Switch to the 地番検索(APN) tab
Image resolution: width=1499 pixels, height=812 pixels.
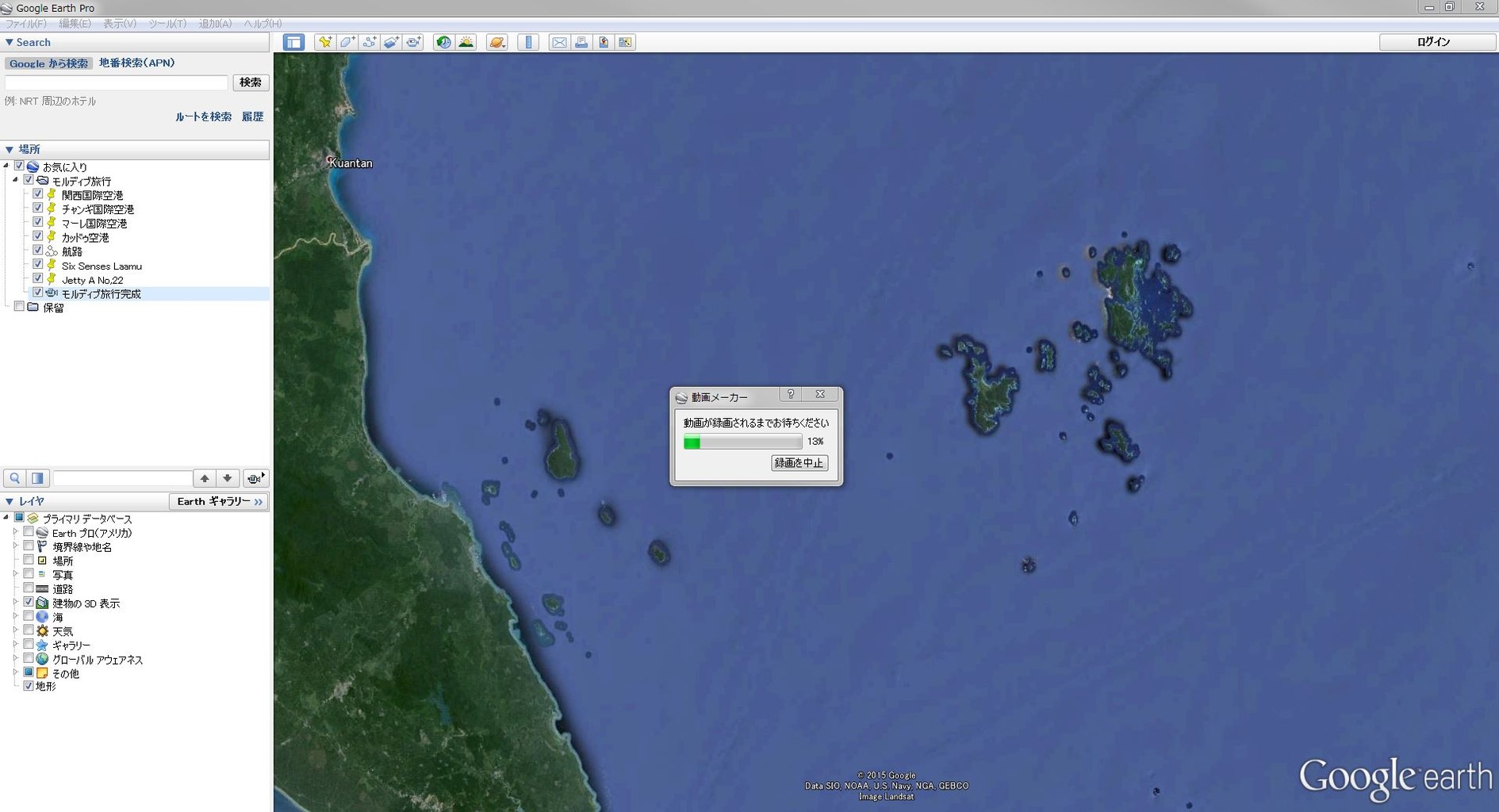[136, 63]
